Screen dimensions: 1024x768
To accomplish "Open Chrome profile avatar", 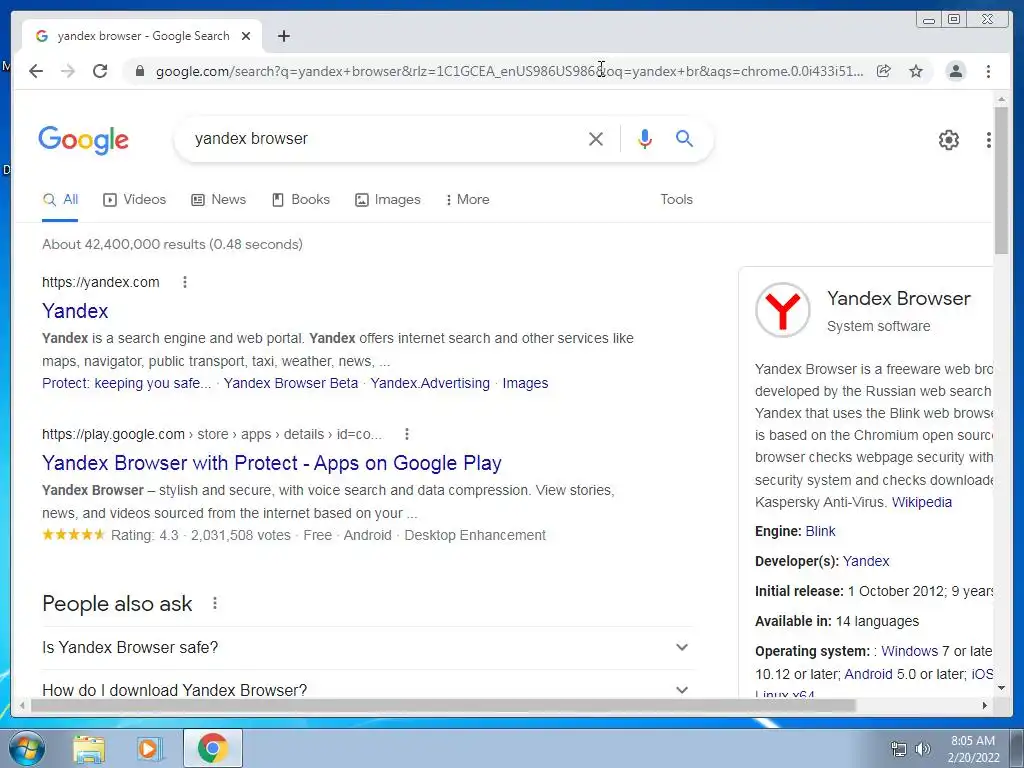I will coord(955,71).
